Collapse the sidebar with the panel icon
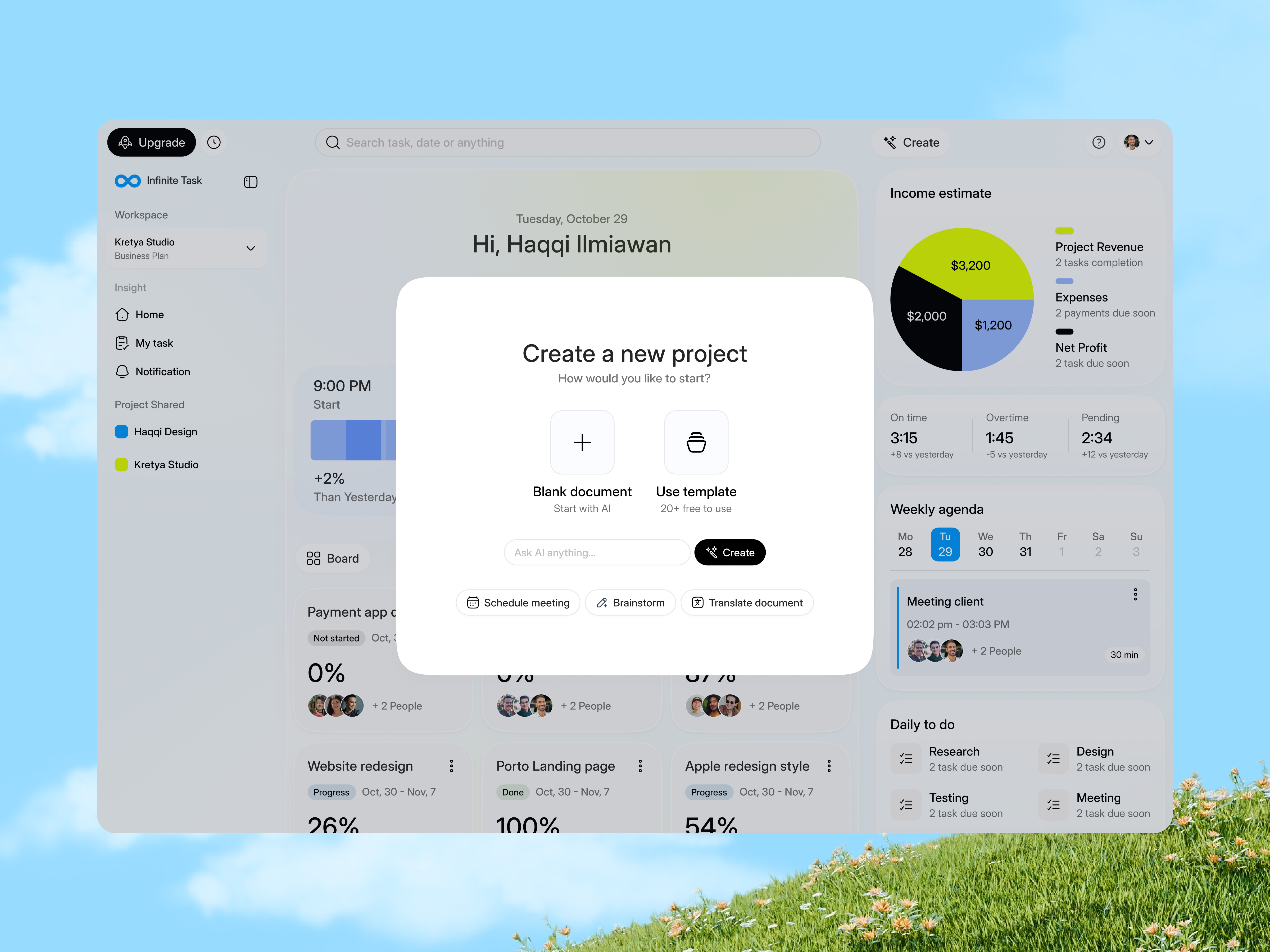The width and height of the screenshot is (1270, 952). [x=250, y=182]
